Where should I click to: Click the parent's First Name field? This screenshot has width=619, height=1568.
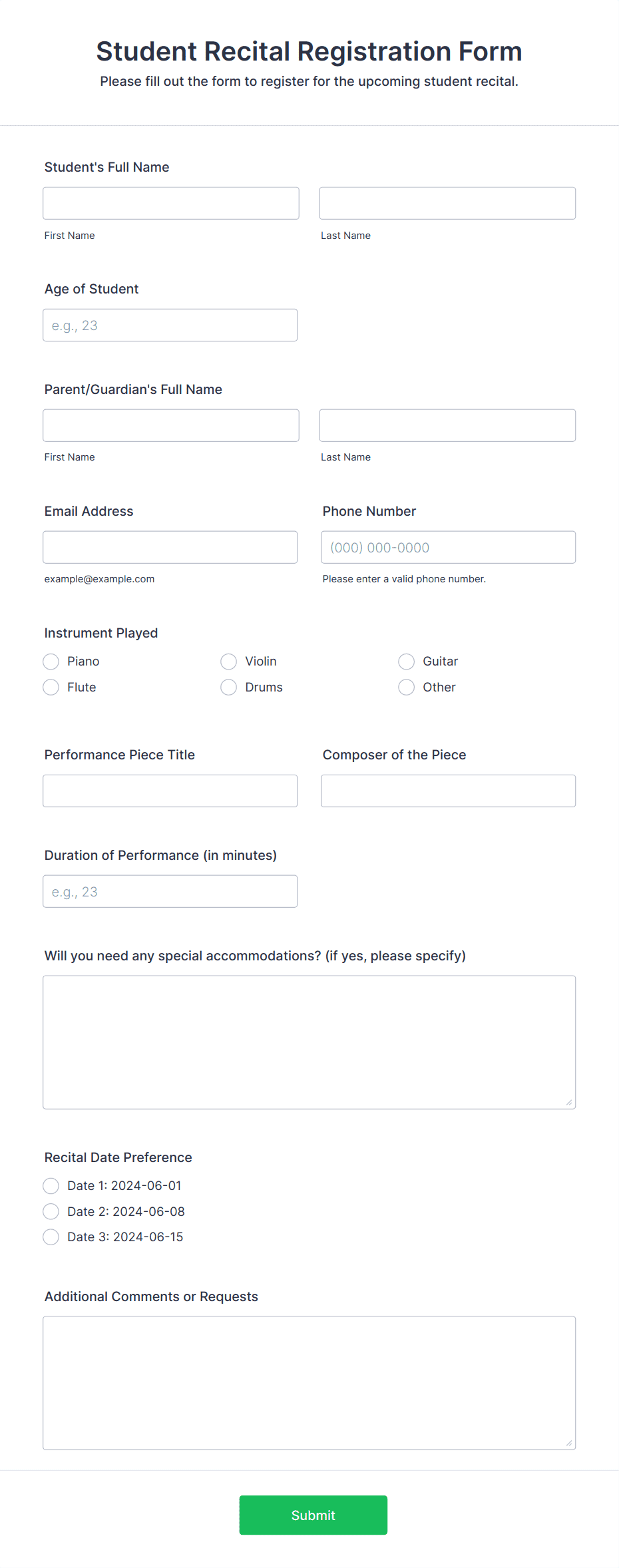tap(170, 425)
